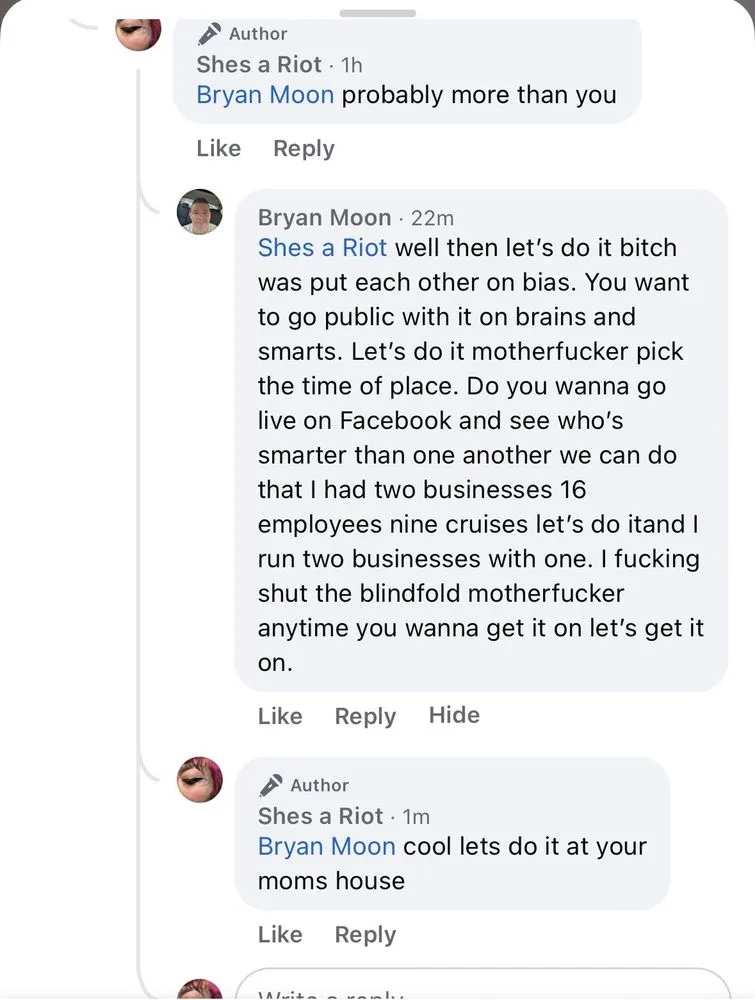
Task: Reply to Bryan Moon's long comment
Action: coord(365,716)
